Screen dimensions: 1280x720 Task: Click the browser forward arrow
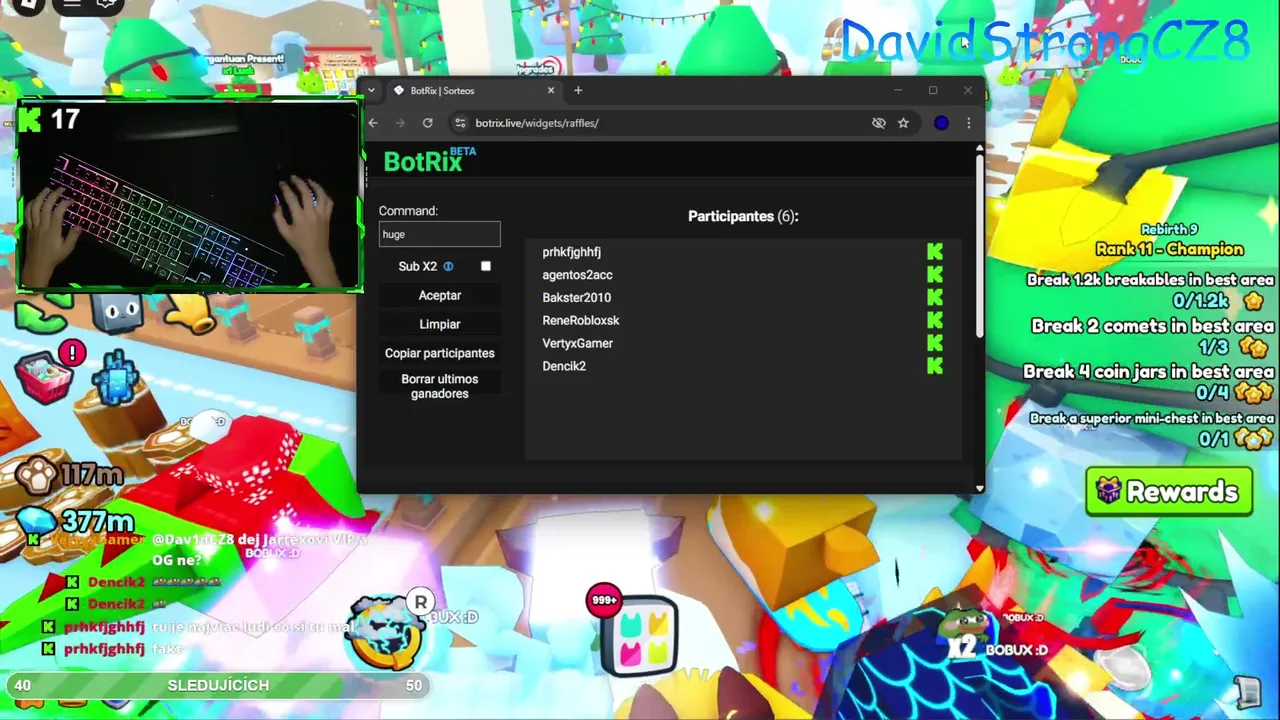point(400,123)
